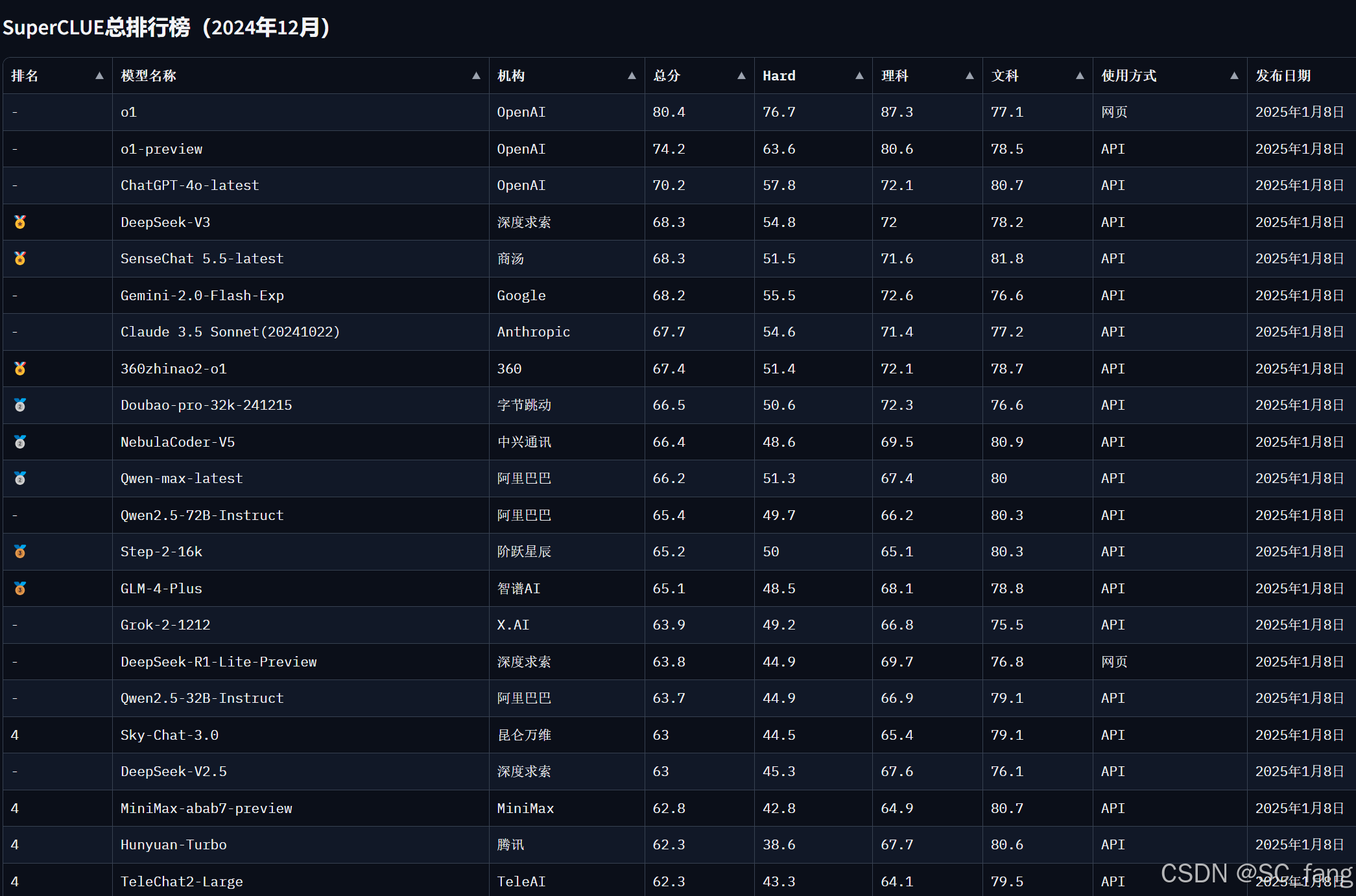This screenshot has width=1356, height=896.
Task: Click the Hard column sort arrow
Action: tap(859, 76)
